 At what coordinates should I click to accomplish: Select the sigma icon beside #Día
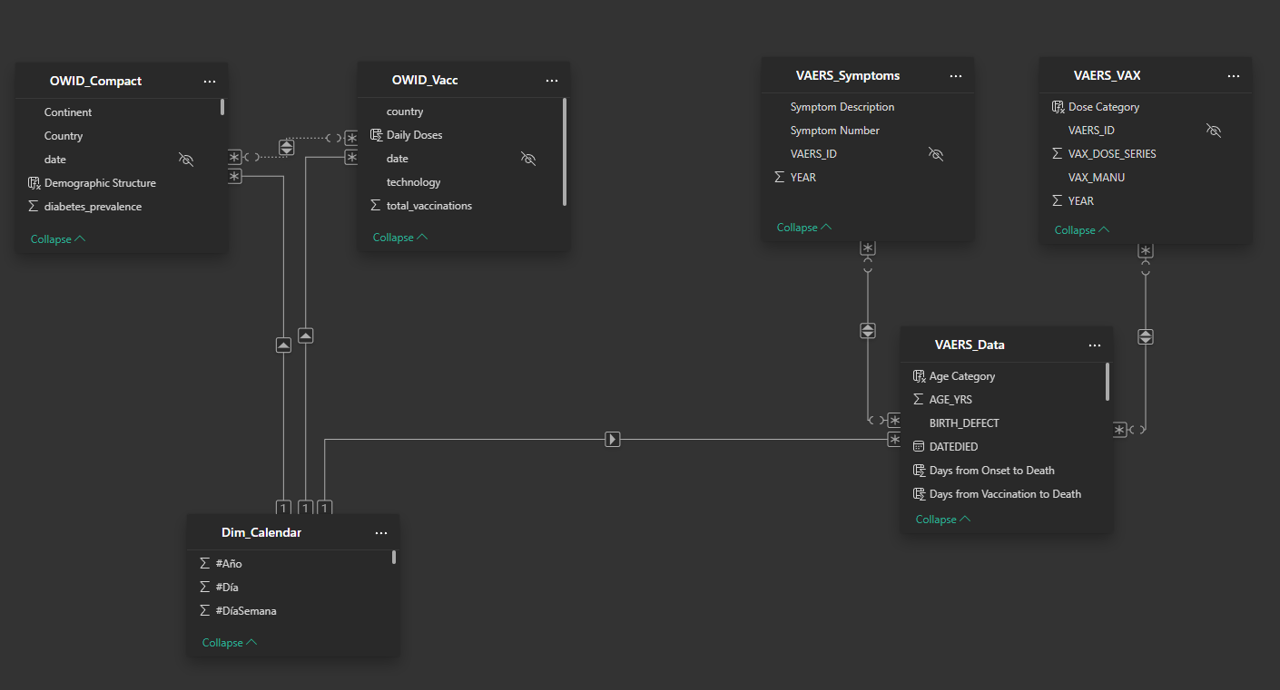[x=205, y=587]
